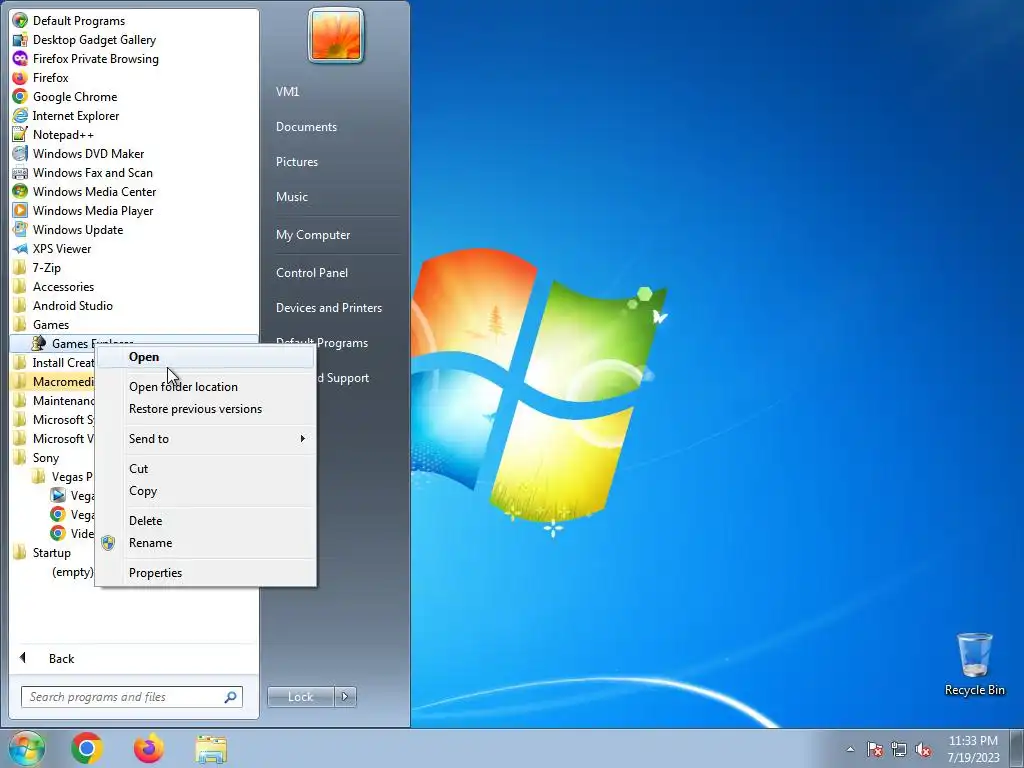Launch Windows Media Player
The height and width of the screenshot is (768, 1024).
83,210
